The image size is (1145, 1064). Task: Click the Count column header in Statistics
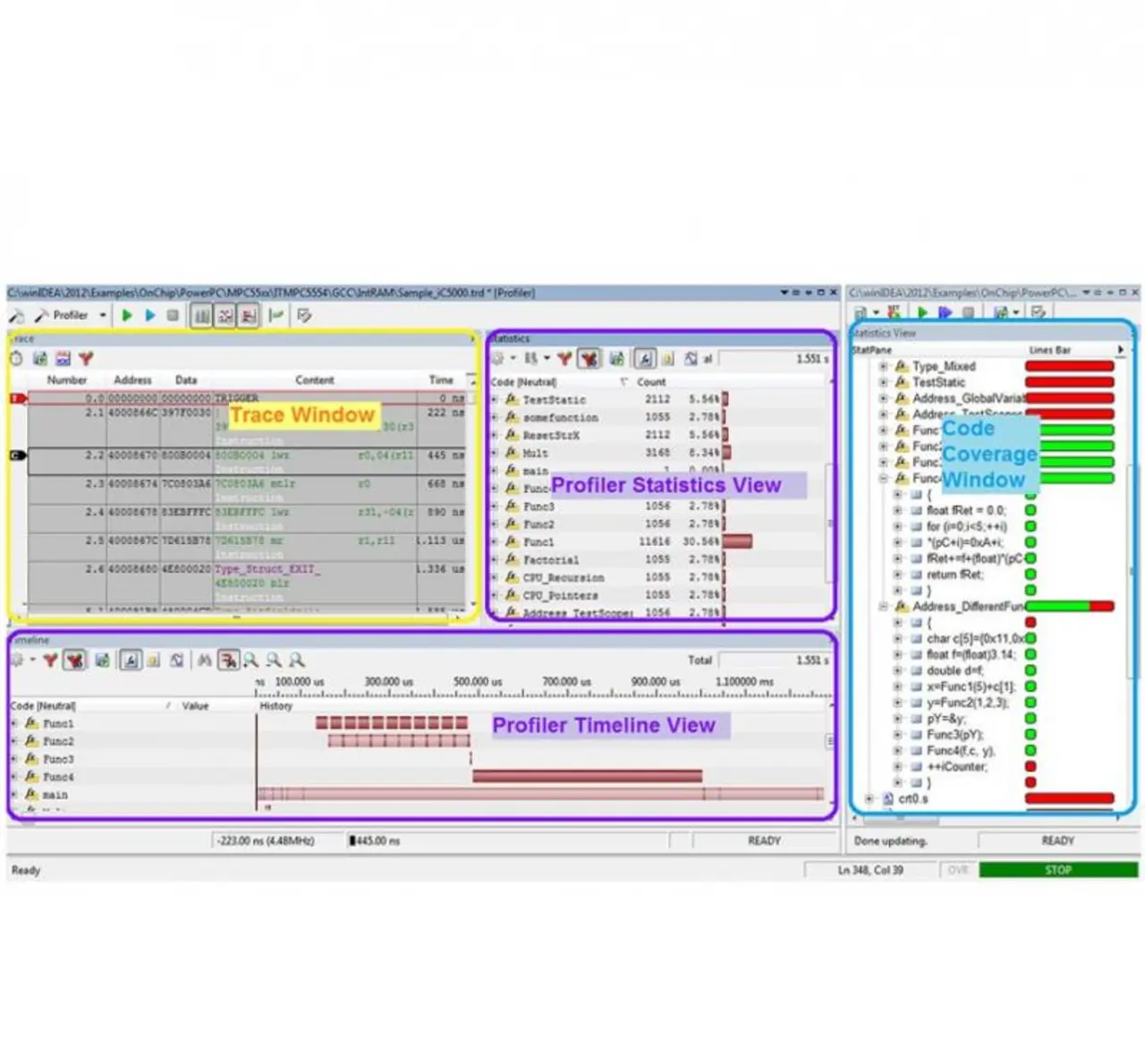[651, 382]
